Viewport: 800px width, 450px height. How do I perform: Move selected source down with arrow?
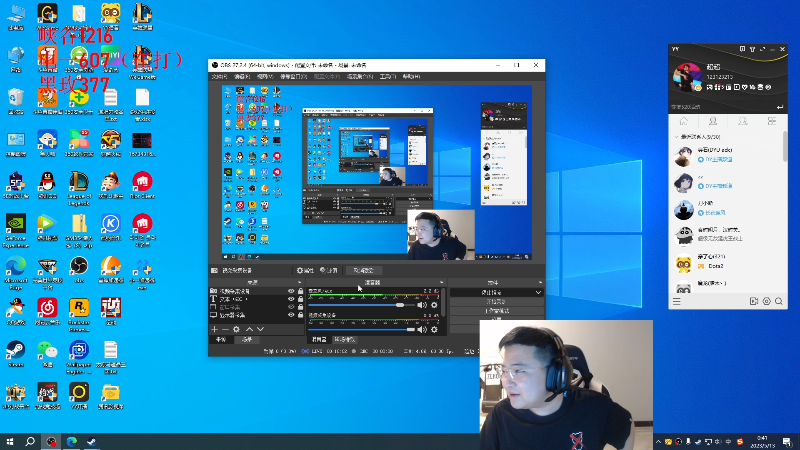(260, 330)
